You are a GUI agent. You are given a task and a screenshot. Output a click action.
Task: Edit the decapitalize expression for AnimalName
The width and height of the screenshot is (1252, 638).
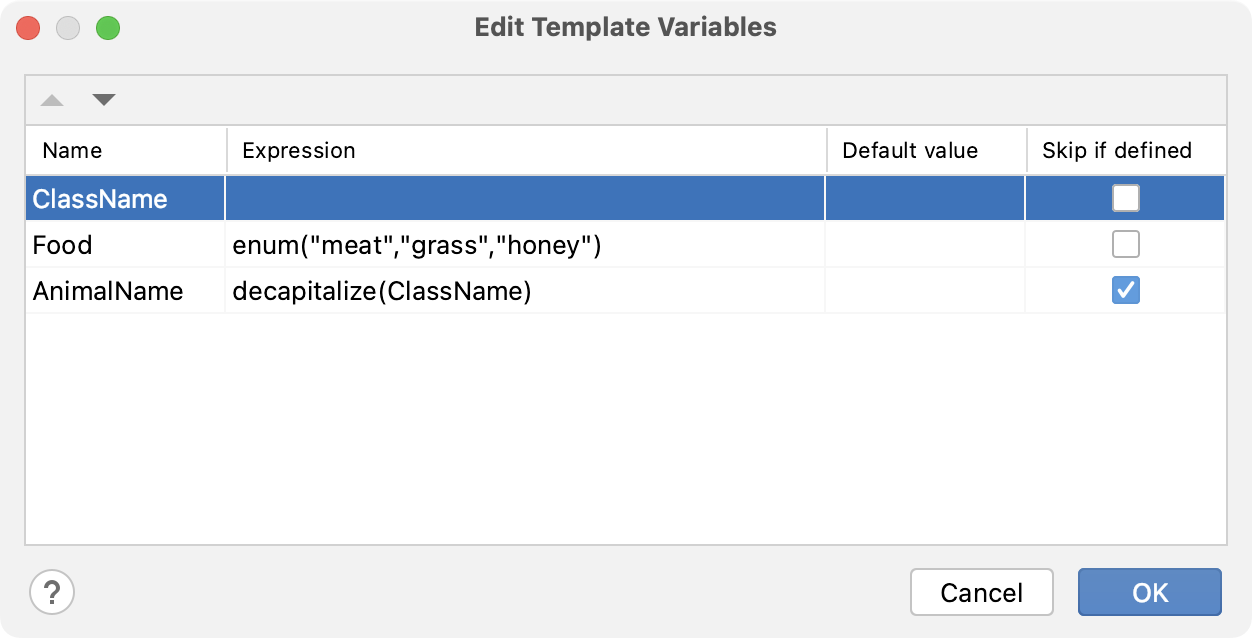[380, 290]
